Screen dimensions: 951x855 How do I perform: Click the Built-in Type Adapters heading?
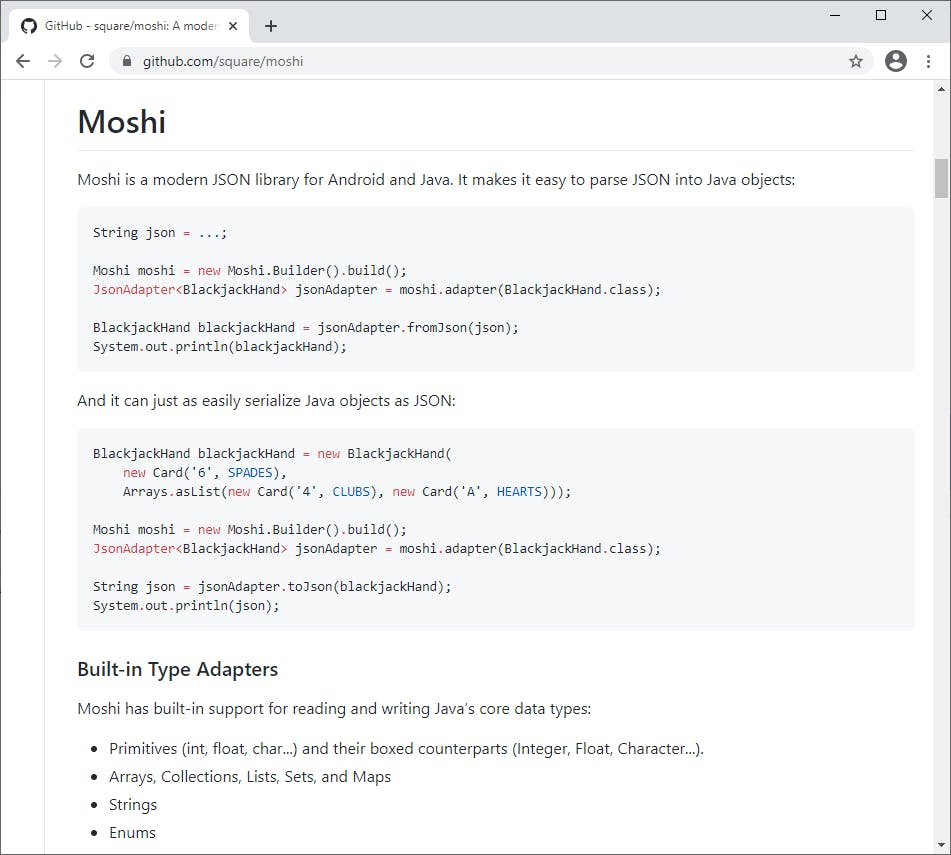click(x=177, y=669)
